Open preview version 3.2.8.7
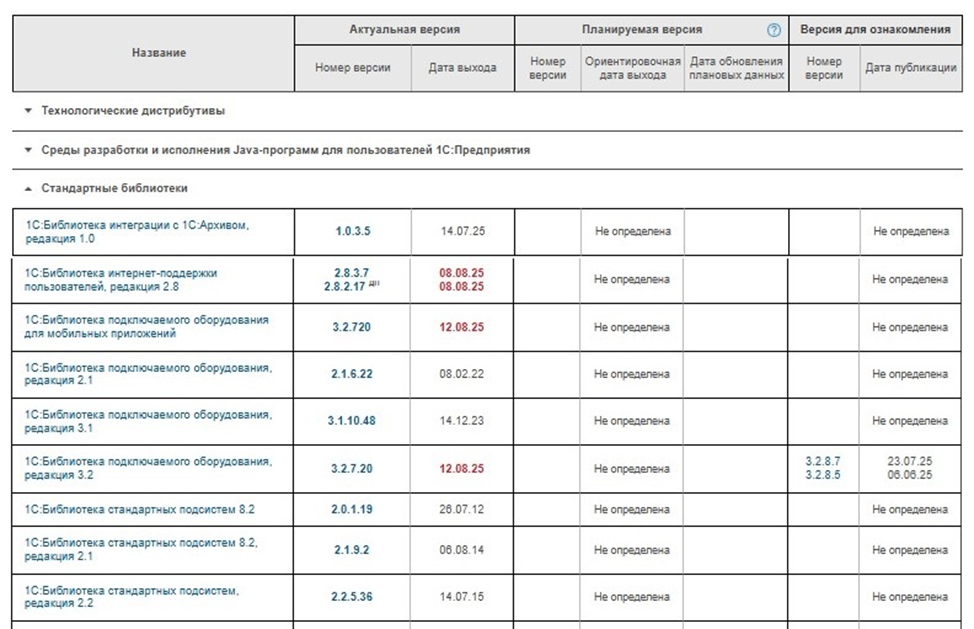974x629 pixels. tap(823, 461)
